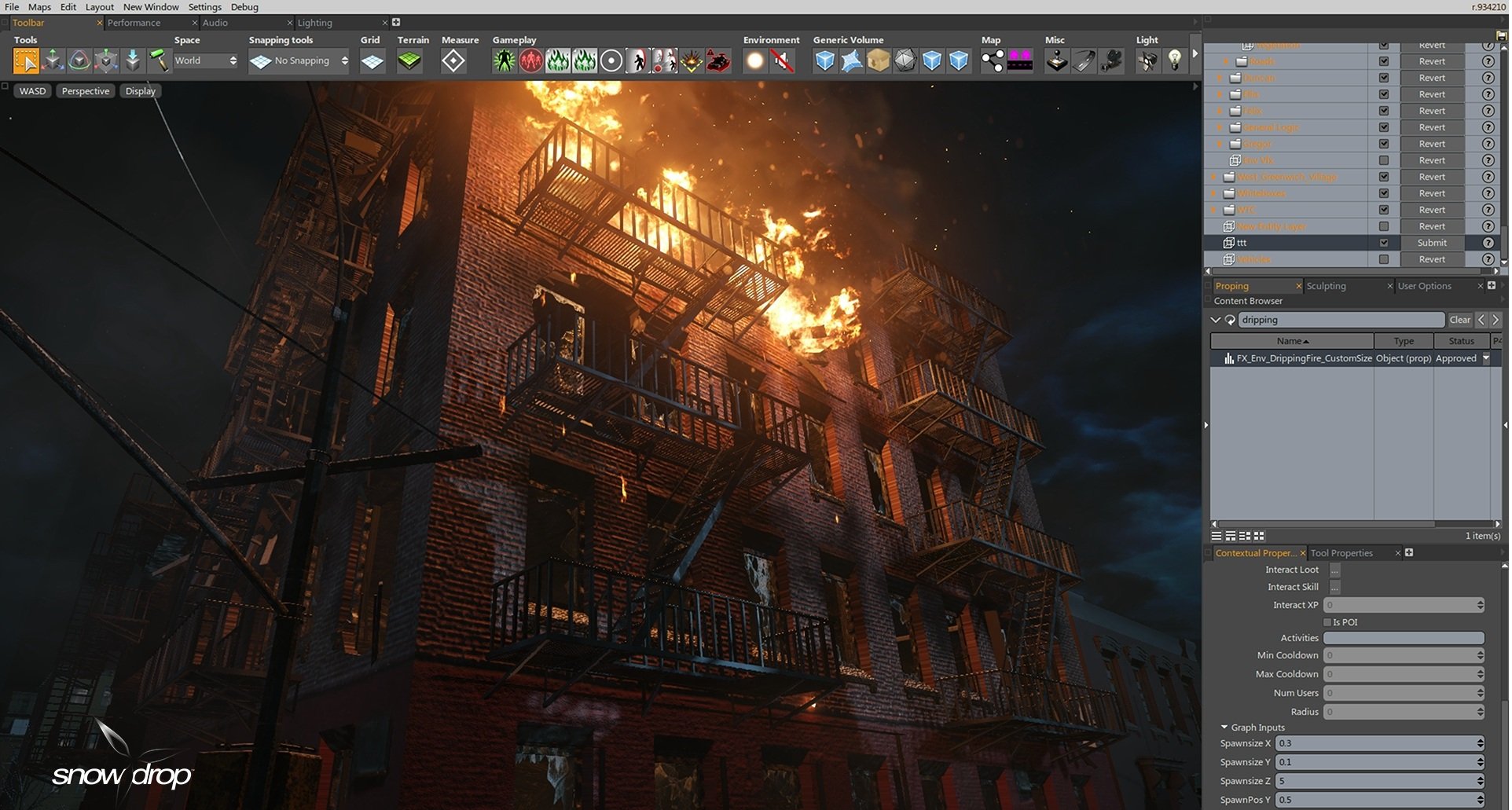Select the cardboard box volume icon
The width and height of the screenshot is (1512, 810).
tap(879, 60)
